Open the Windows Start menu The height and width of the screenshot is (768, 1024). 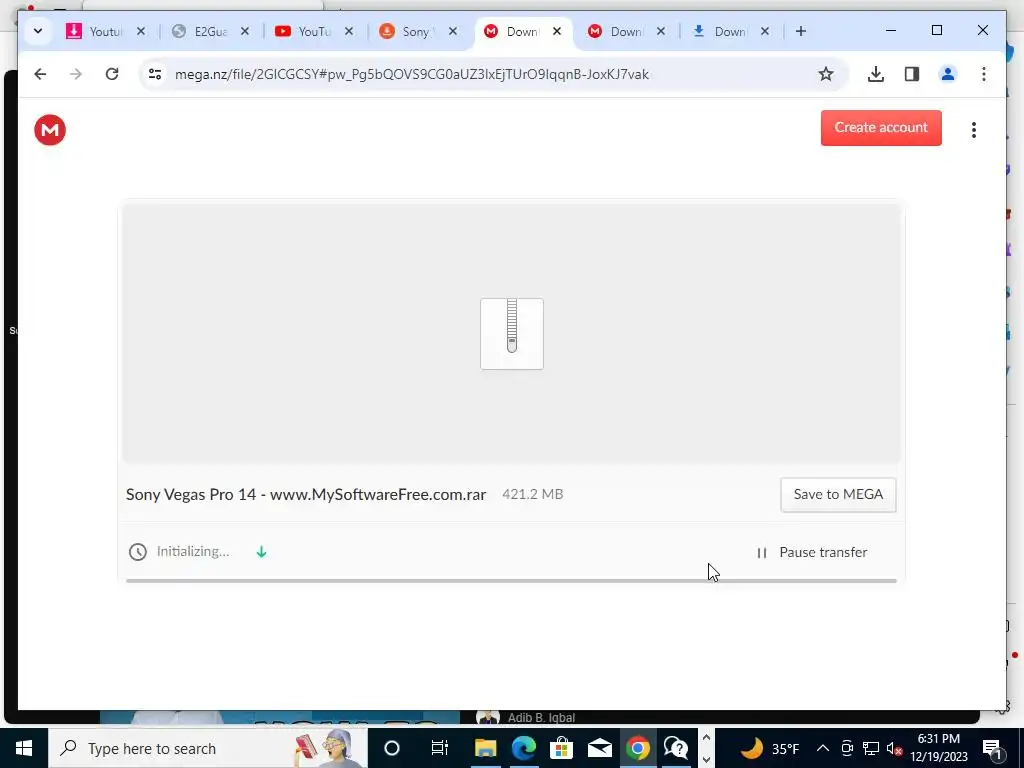coord(24,748)
